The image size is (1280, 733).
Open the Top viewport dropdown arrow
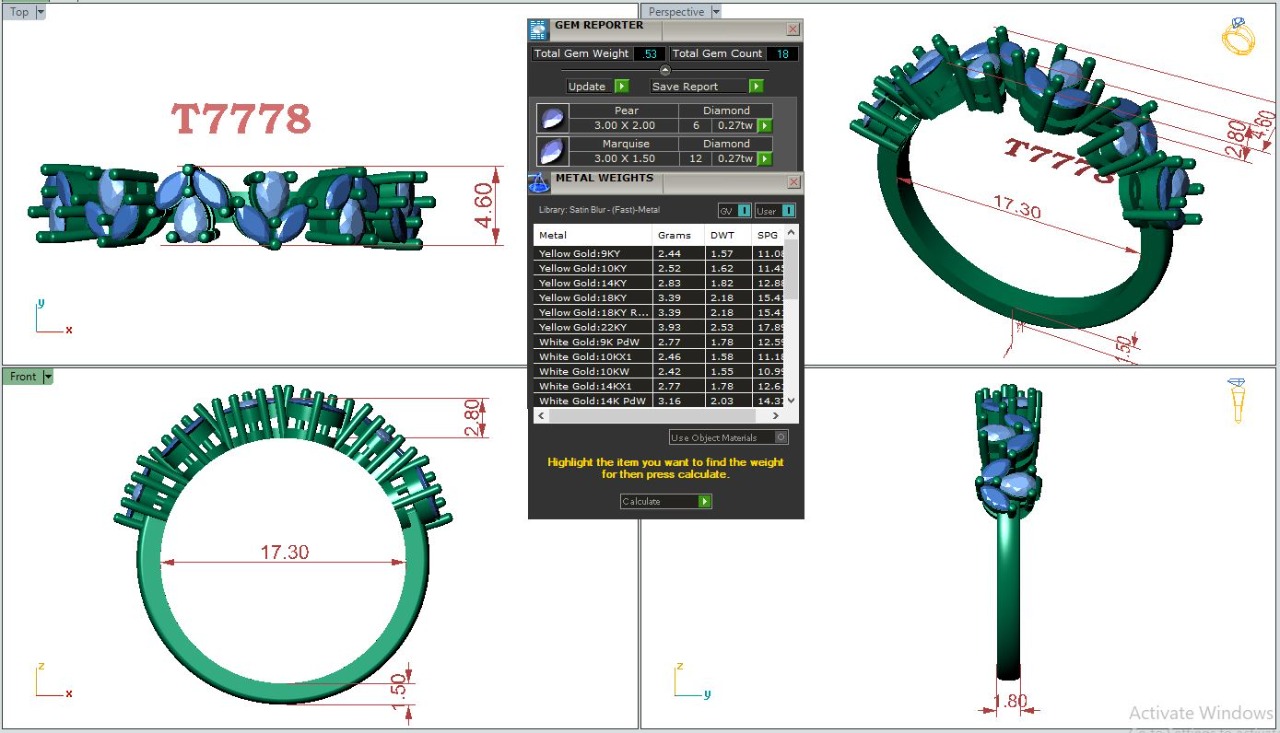click(41, 13)
